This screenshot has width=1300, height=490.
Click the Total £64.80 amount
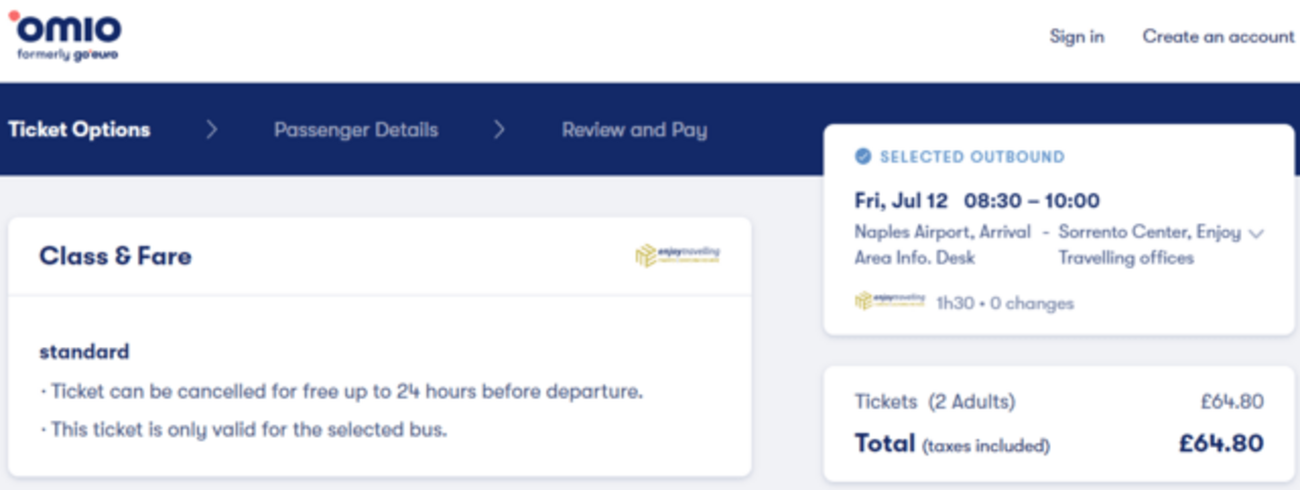[1221, 443]
